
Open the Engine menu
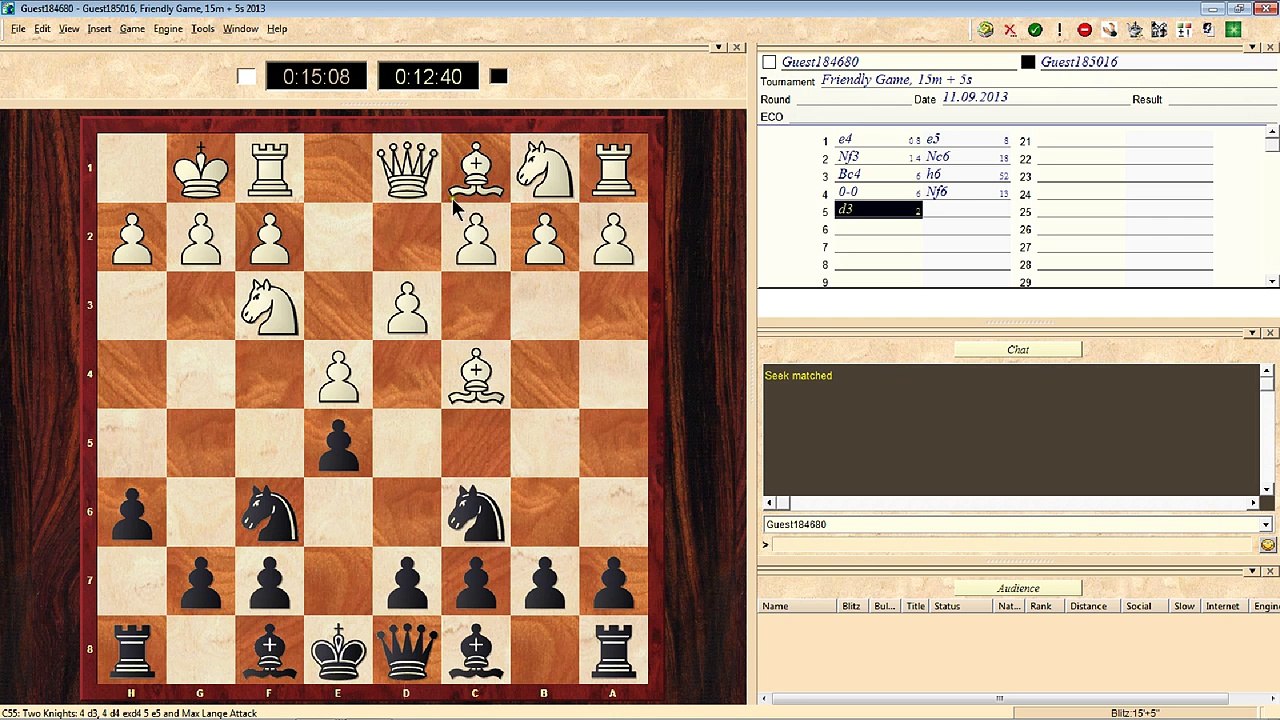point(168,29)
